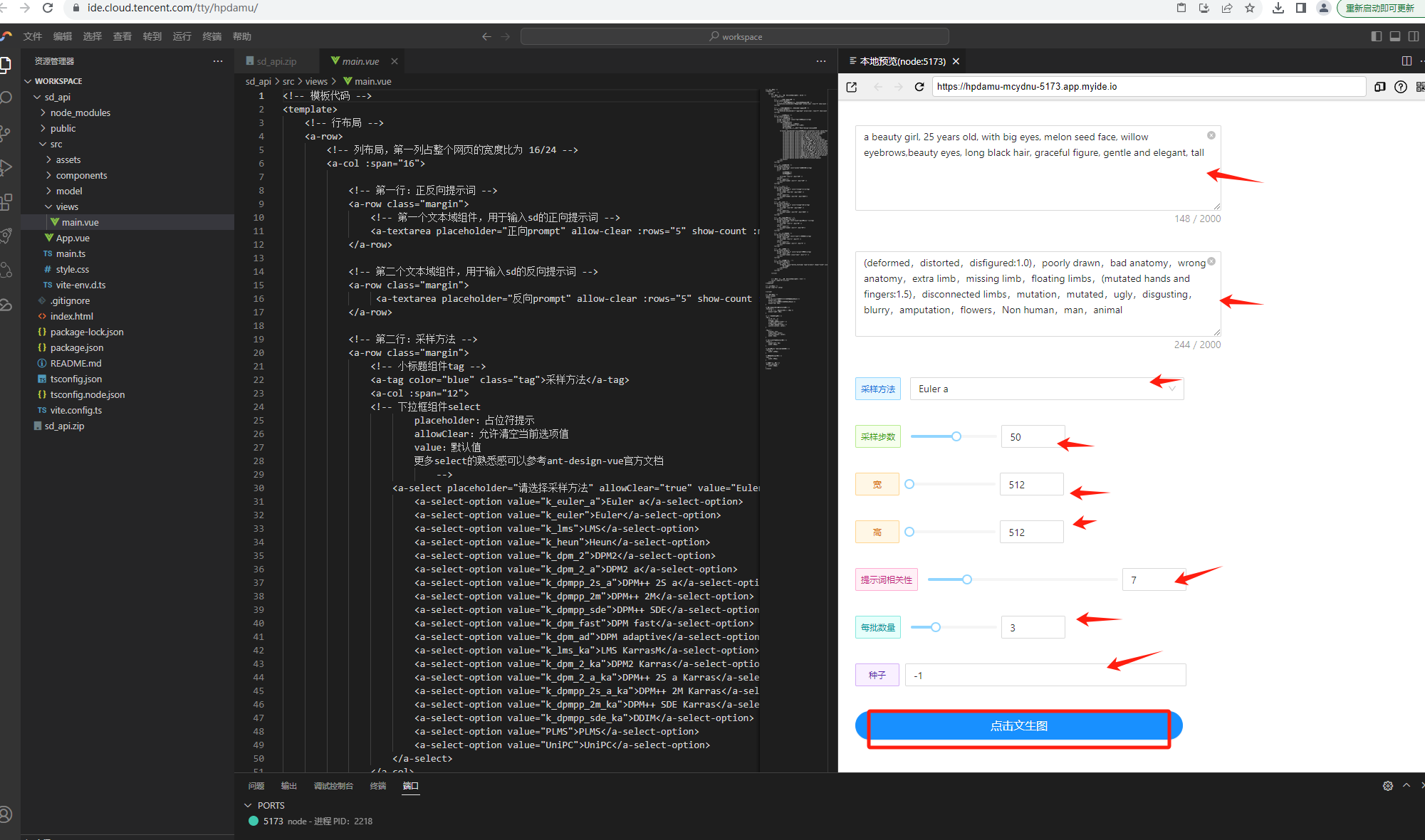Reload the local preview page
Image resolution: width=1425 pixels, height=840 pixels.
tap(919, 87)
